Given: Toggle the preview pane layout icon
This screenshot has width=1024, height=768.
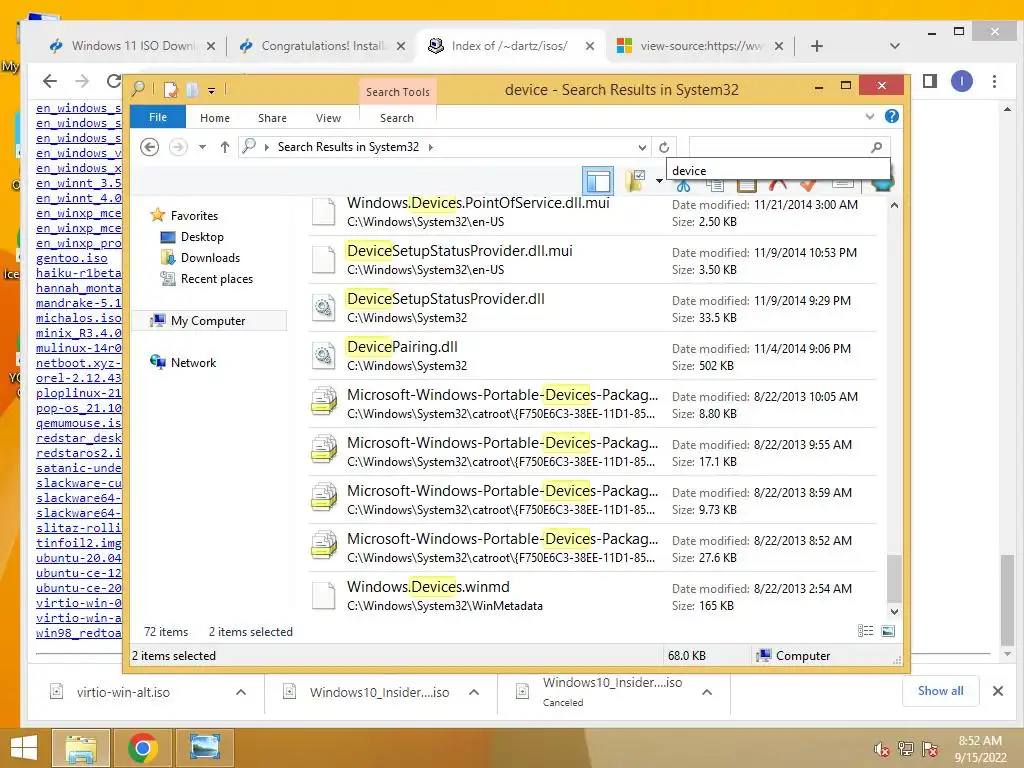Looking at the screenshot, I should tap(598, 180).
